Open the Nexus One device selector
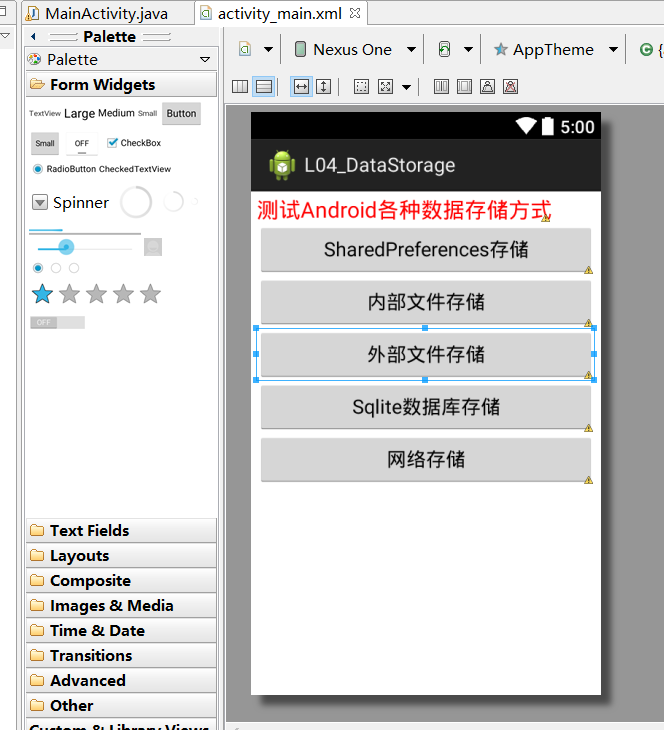The height and width of the screenshot is (730, 664). point(355,49)
